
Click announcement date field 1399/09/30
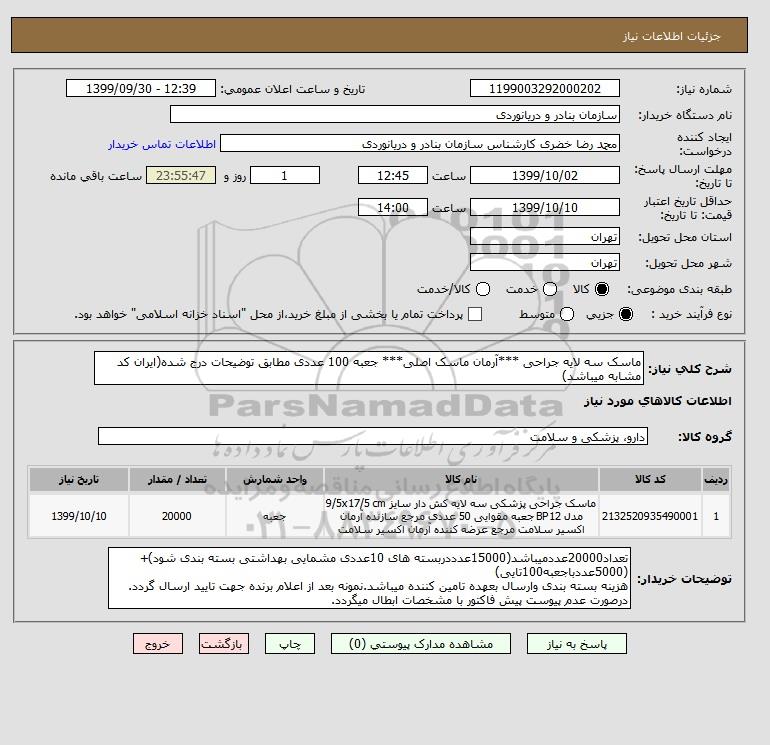pos(141,88)
